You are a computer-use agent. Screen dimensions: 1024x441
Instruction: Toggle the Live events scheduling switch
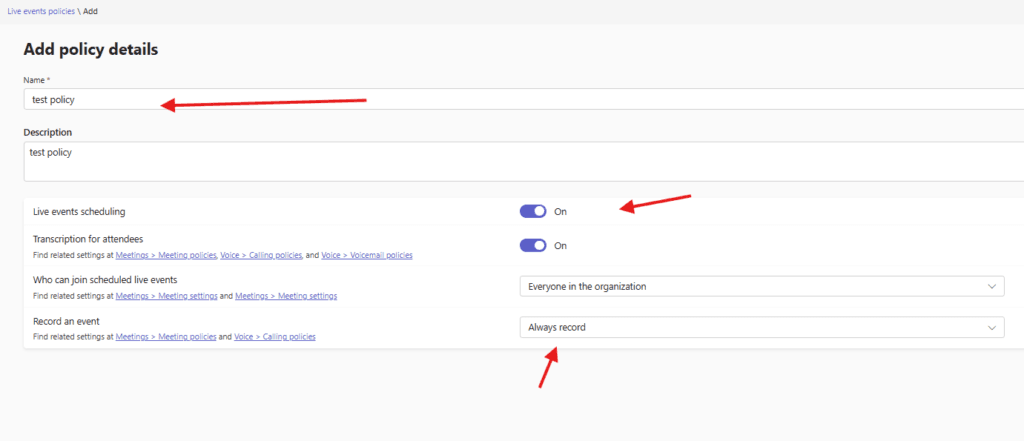coord(533,211)
